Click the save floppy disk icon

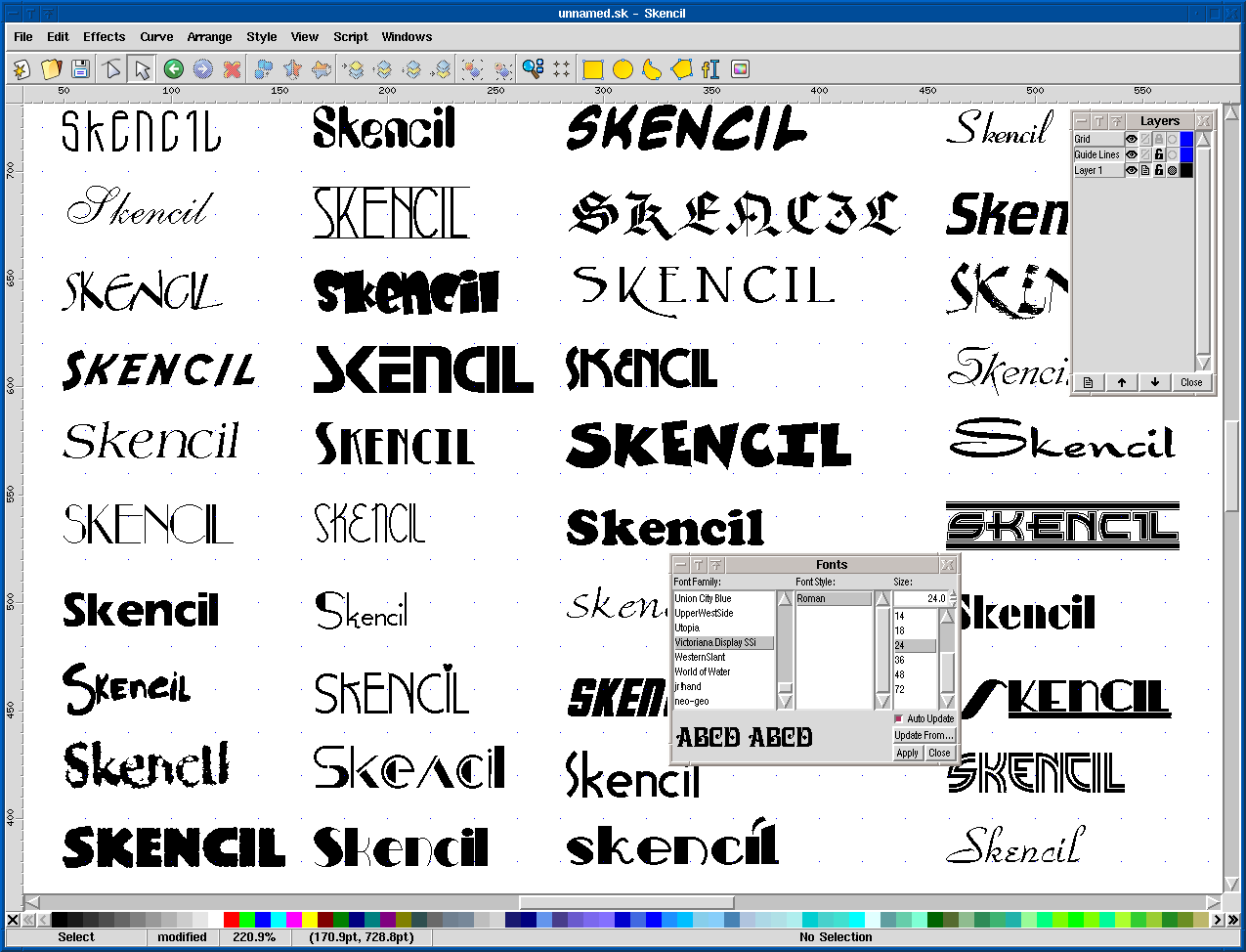click(x=80, y=69)
